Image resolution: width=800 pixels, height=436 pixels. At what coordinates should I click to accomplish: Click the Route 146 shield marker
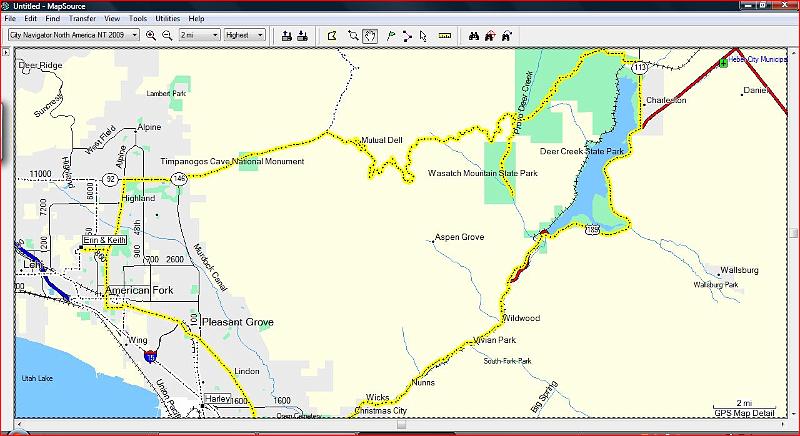pos(179,178)
